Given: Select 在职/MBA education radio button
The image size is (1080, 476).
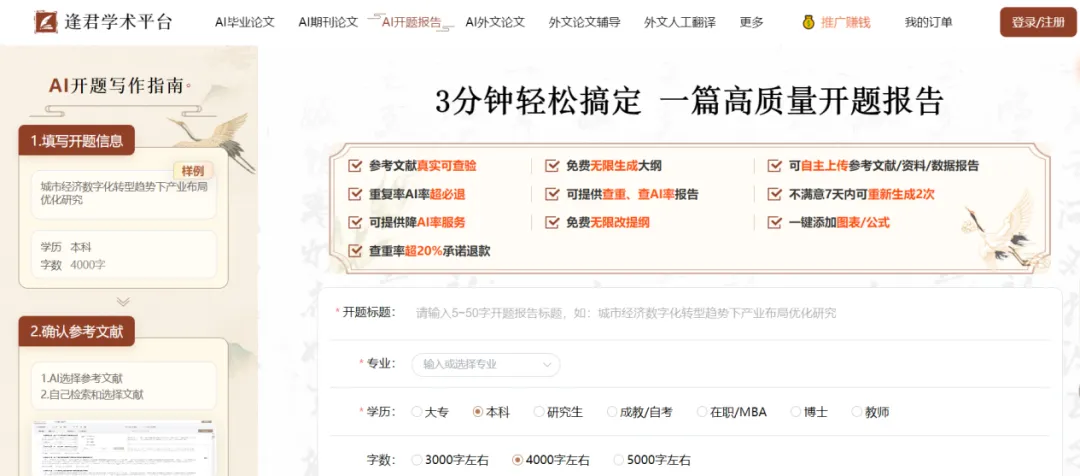Looking at the screenshot, I should click(x=703, y=412).
